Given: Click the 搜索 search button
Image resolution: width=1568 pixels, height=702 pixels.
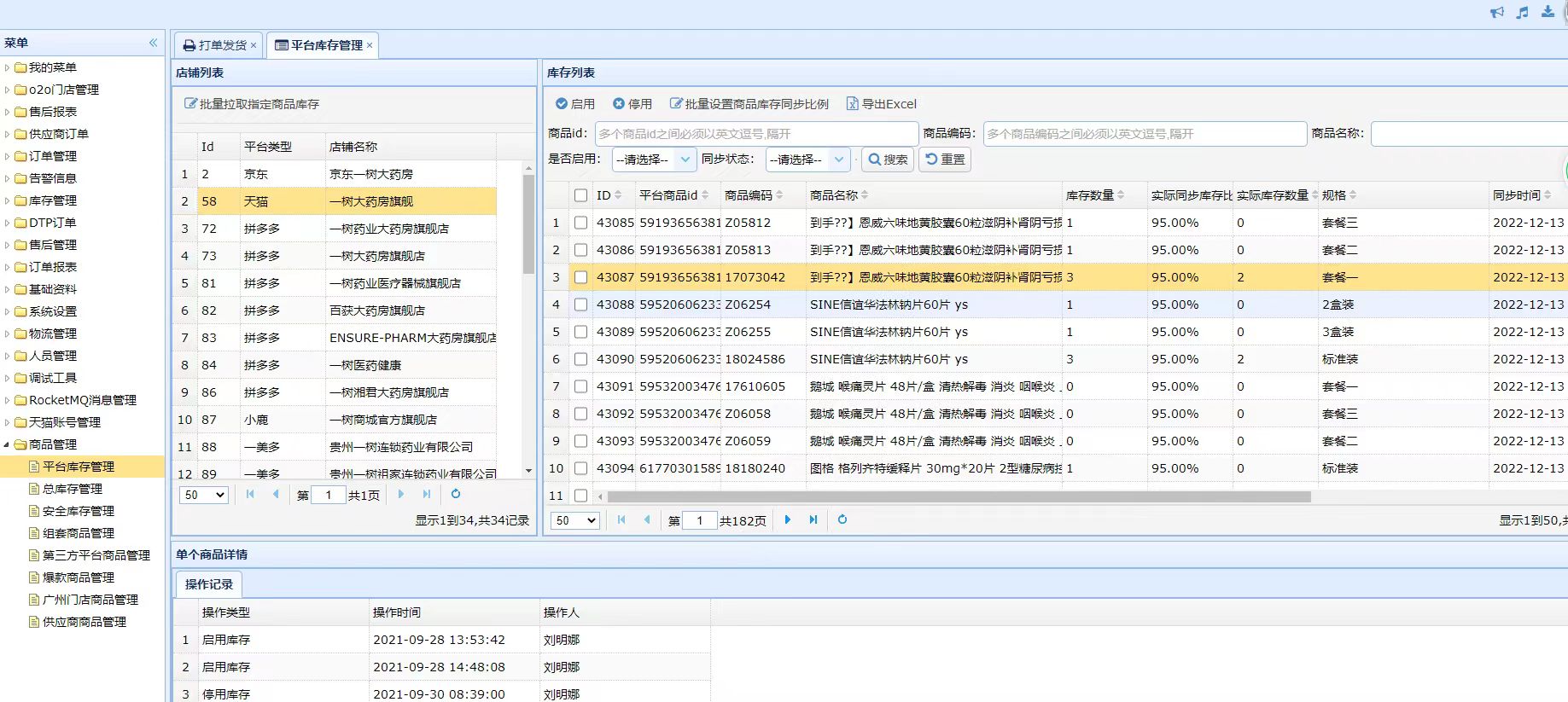Looking at the screenshot, I should click(x=888, y=160).
